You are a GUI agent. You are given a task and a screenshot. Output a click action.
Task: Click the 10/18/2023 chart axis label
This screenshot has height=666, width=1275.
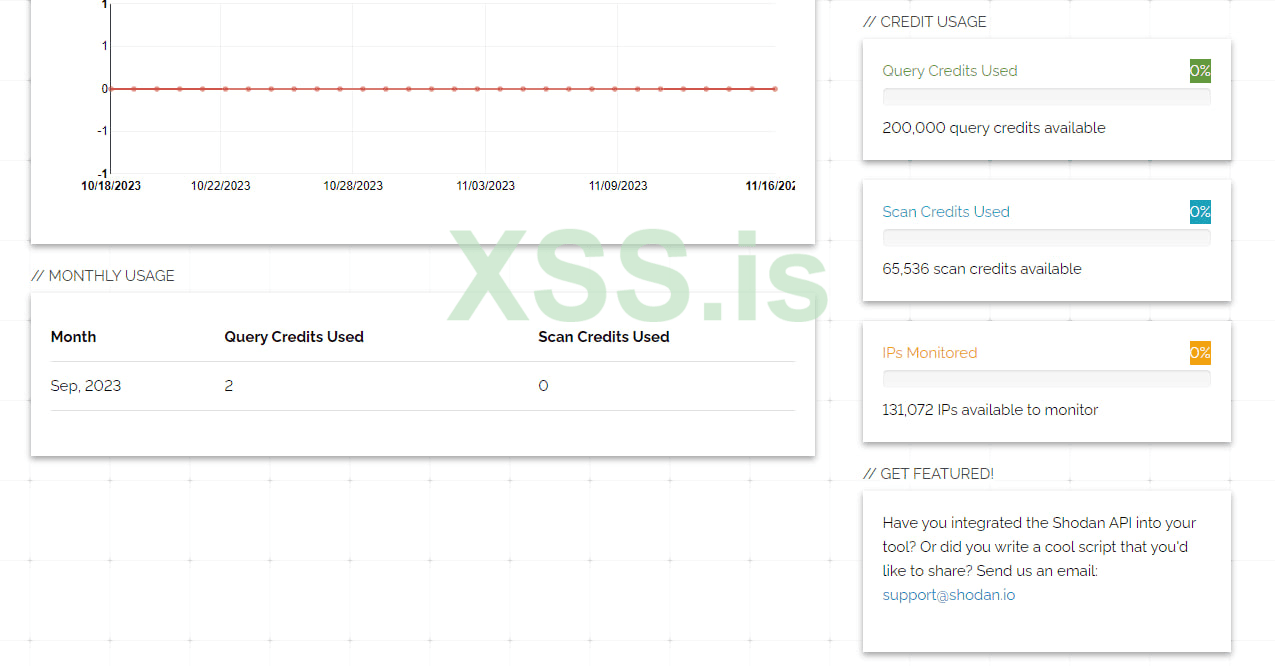tap(111, 186)
